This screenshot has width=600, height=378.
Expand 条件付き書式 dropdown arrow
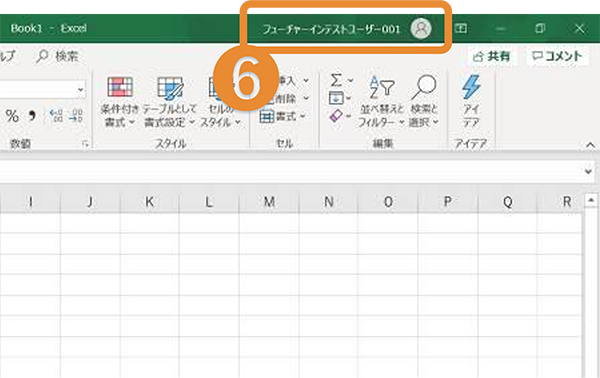pyautogui.click(x=132, y=122)
